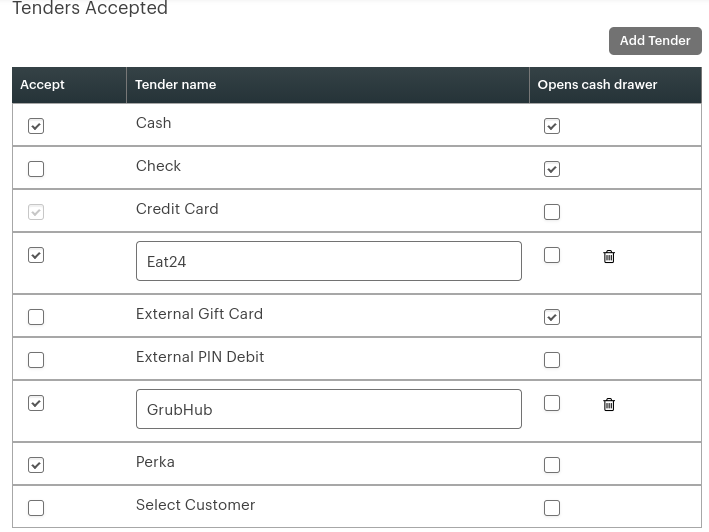Check Accept for Select Customer

pyautogui.click(x=36, y=508)
